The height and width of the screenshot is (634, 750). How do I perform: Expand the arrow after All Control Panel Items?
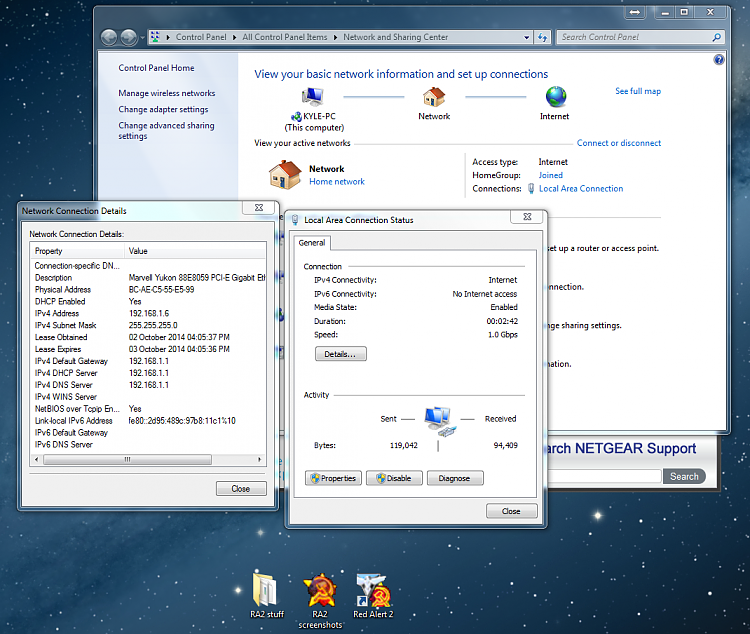335,37
